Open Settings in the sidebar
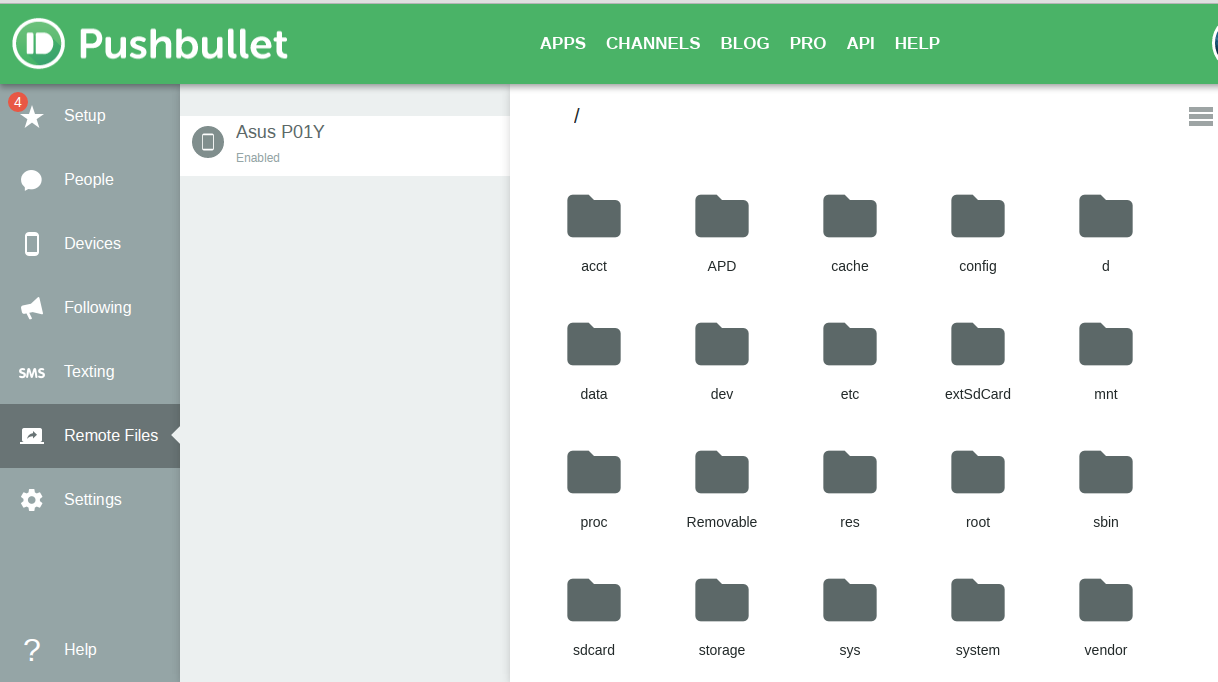 click(90, 500)
